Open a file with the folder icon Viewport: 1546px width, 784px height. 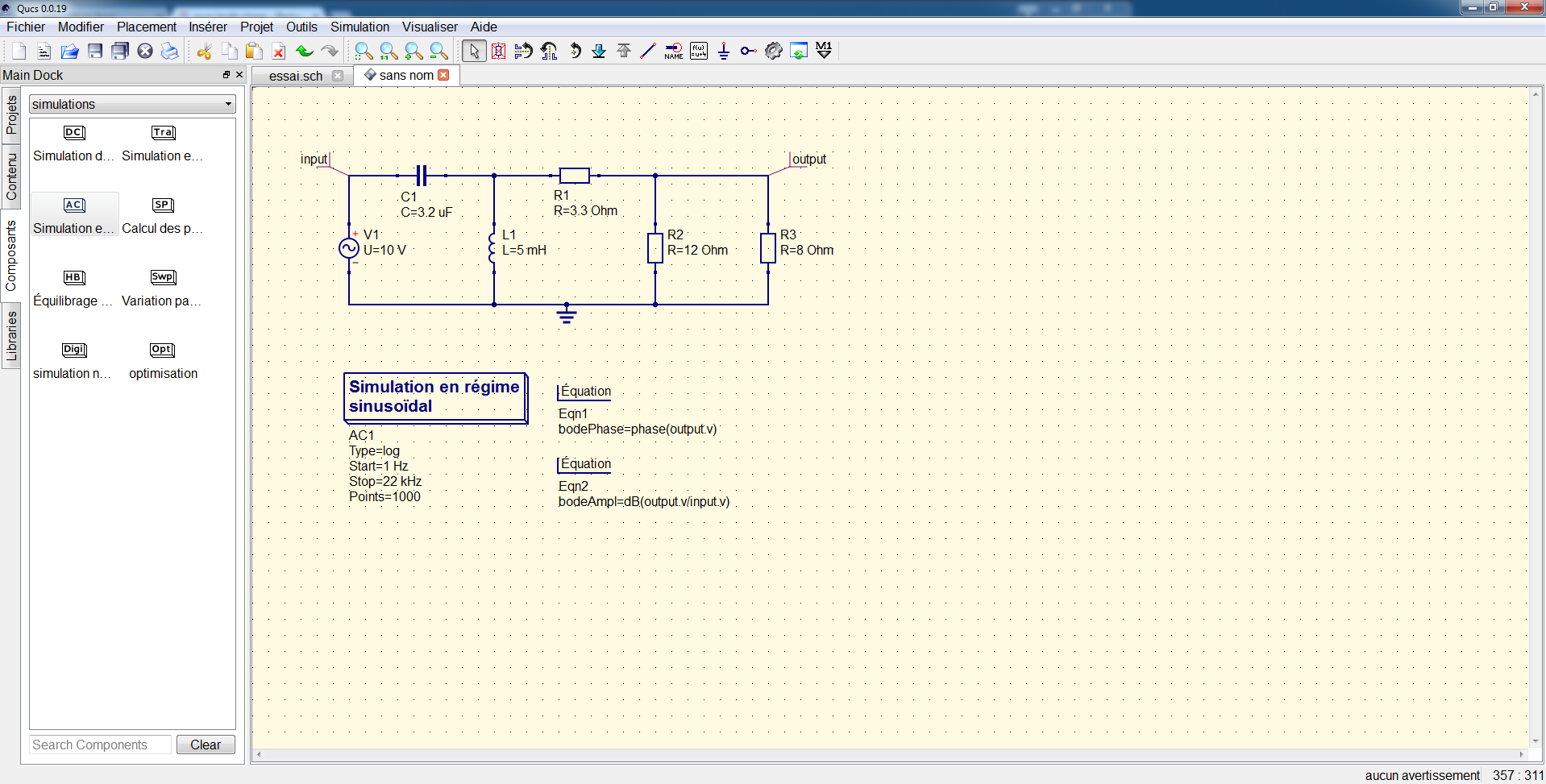pos(70,52)
